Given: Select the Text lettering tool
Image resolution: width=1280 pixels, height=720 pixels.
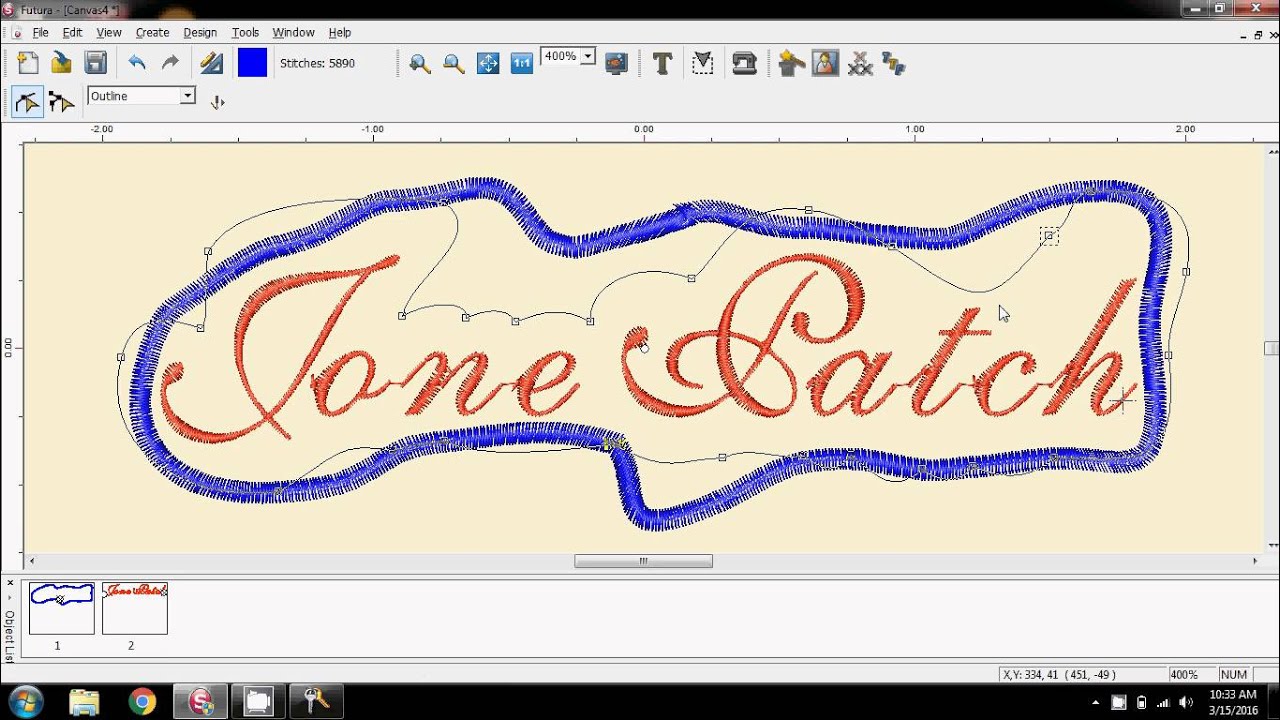Looking at the screenshot, I should pyautogui.click(x=662, y=63).
